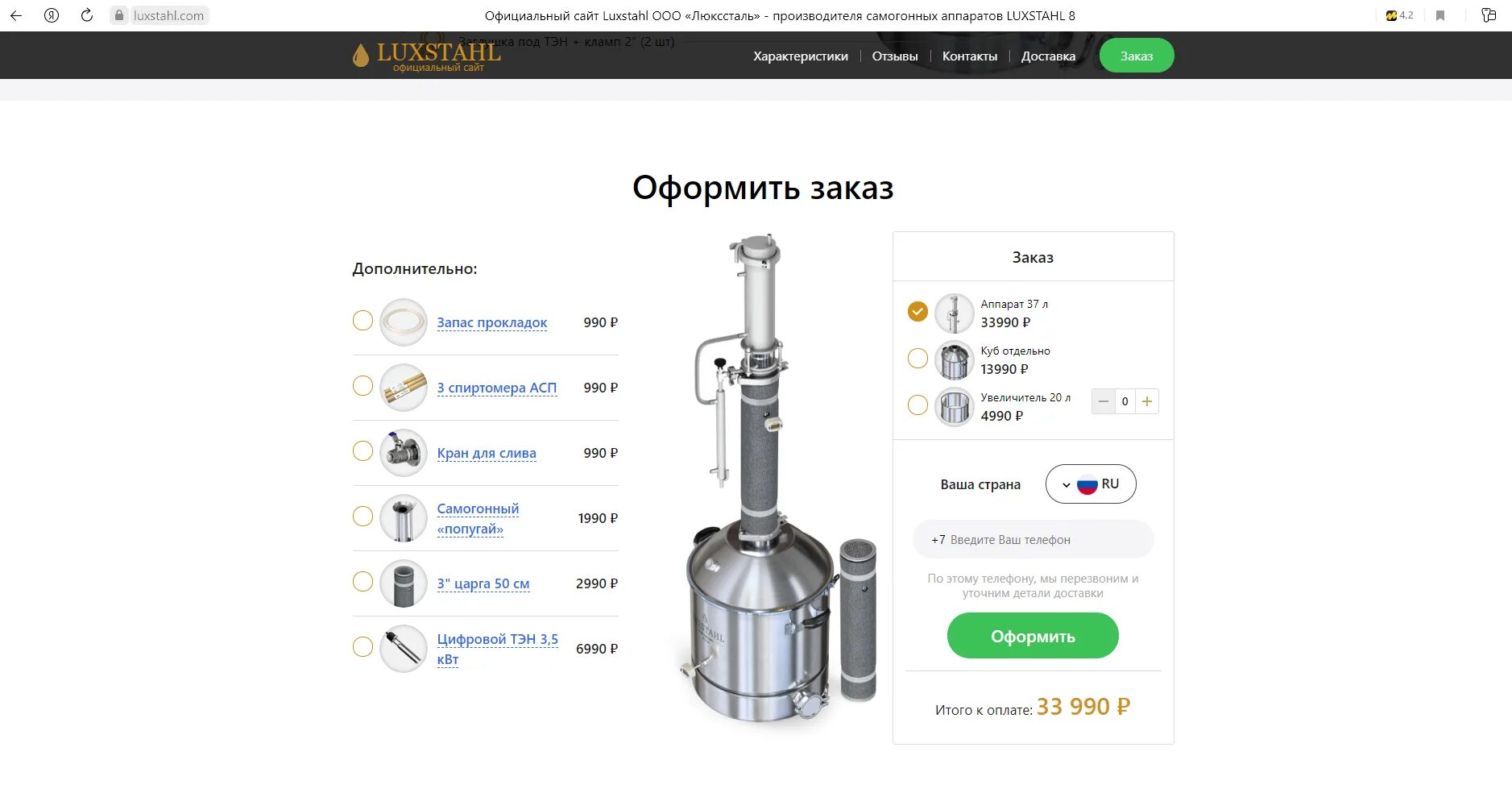This screenshot has height=797, width=1512.
Task: Click the LUXSTAHL logo
Action: point(426,56)
